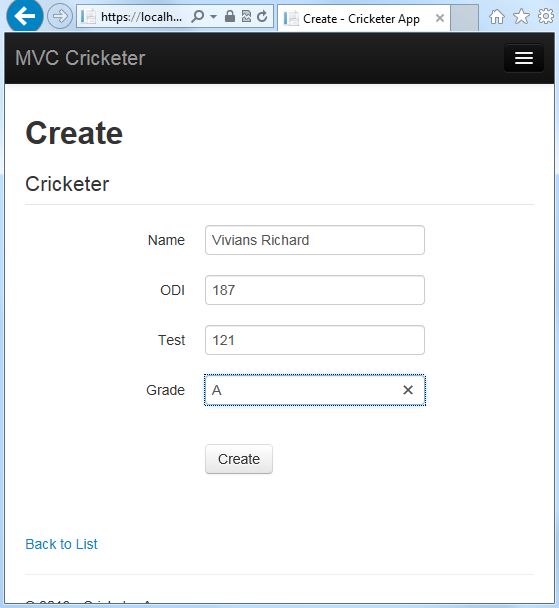Open a new blank tab
The width and height of the screenshot is (559, 608).
click(x=464, y=18)
